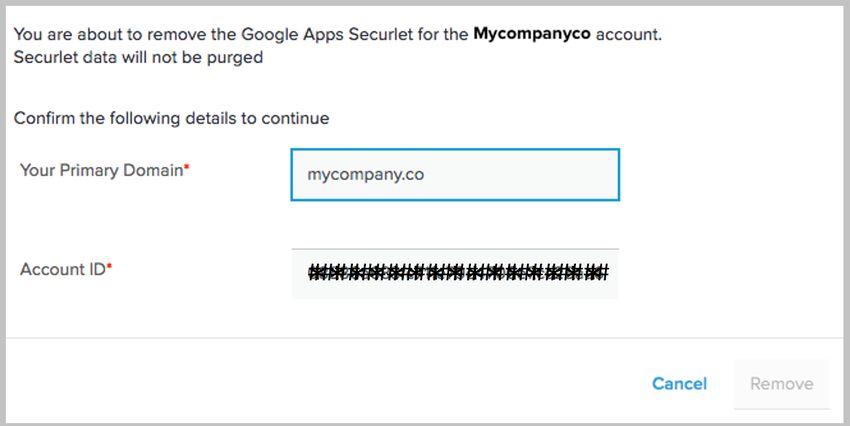Click the Your Primary Domain input field

[x=455, y=175]
